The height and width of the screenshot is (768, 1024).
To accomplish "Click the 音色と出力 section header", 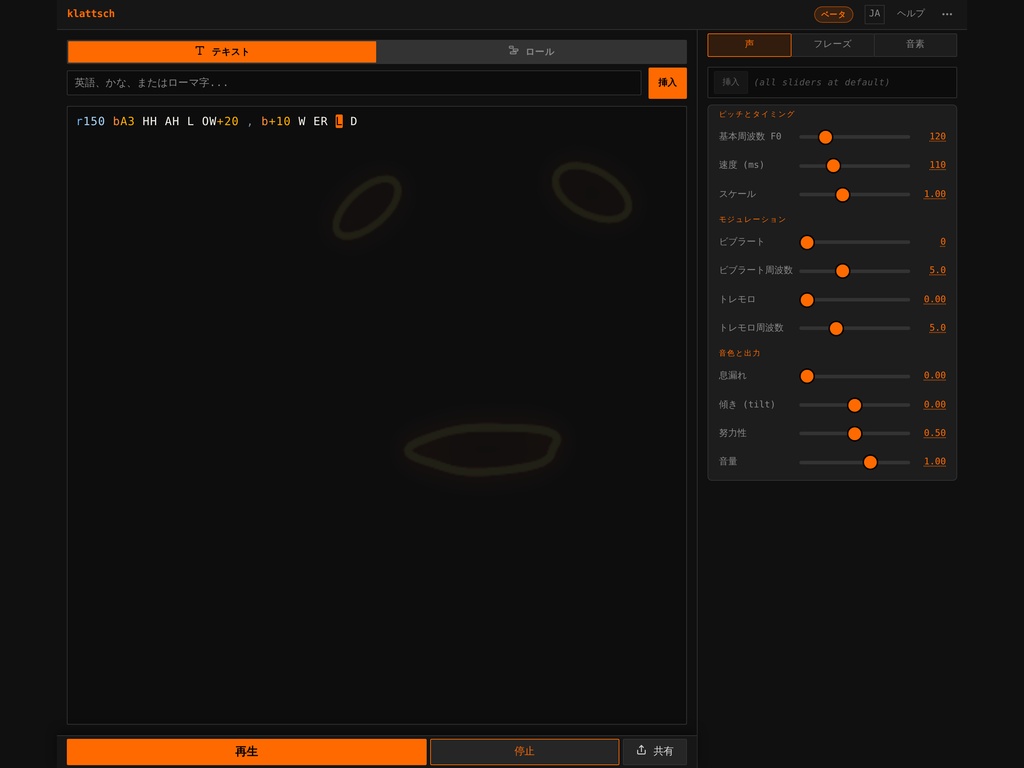I will point(739,353).
